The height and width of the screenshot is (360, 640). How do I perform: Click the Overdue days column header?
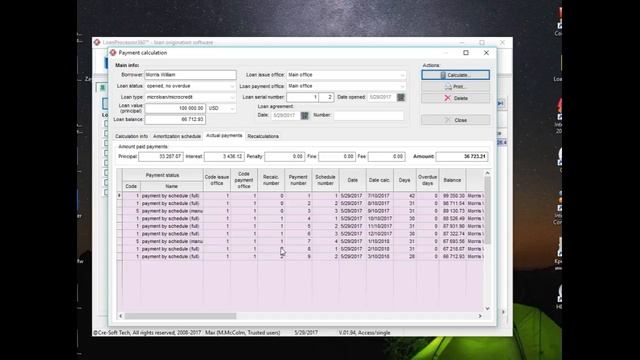(427, 180)
